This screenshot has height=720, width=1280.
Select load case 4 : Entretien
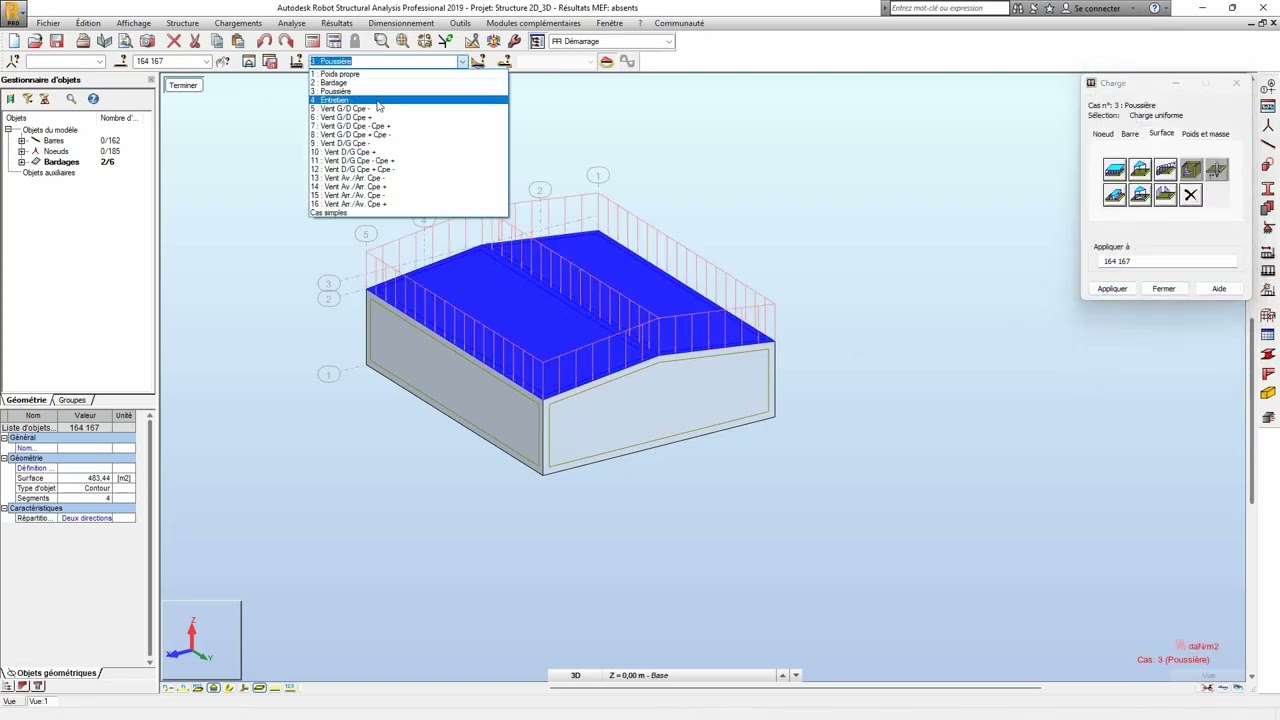[x=408, y=100]
